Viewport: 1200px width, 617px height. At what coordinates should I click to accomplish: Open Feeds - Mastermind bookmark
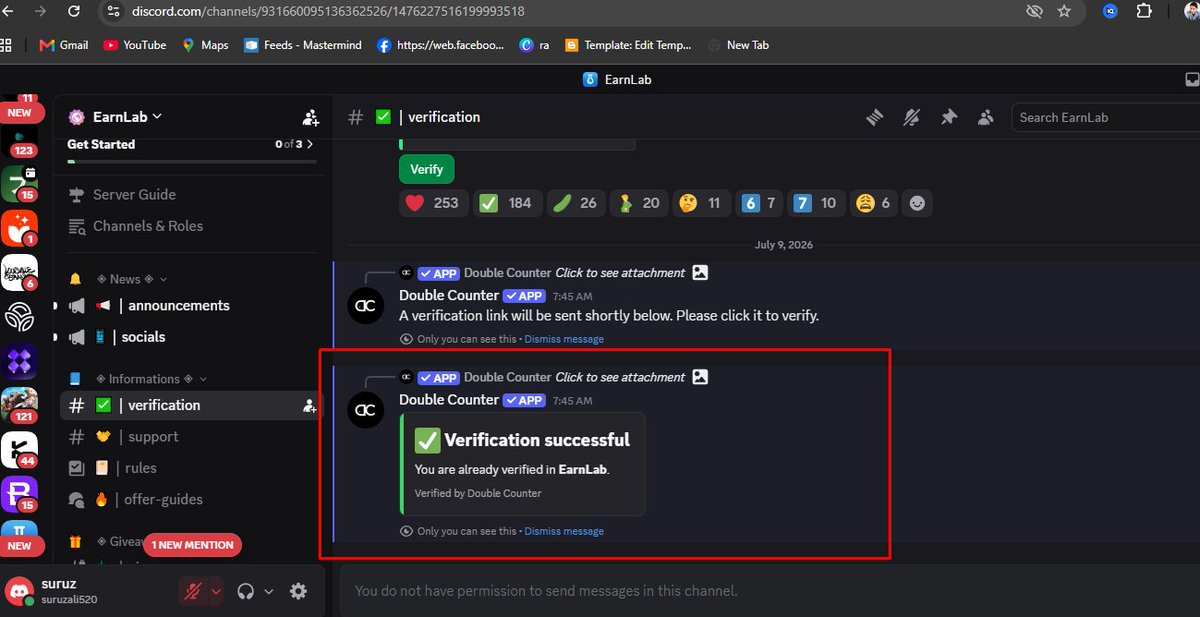point(302,45)
